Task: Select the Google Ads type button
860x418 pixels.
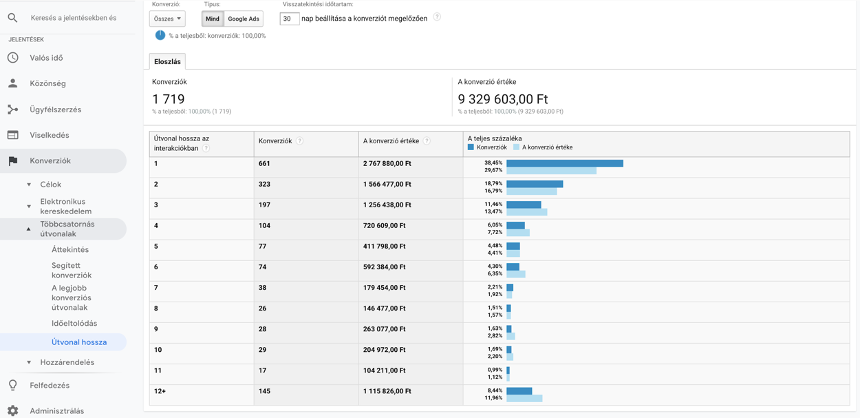Action: click(244, 19)
